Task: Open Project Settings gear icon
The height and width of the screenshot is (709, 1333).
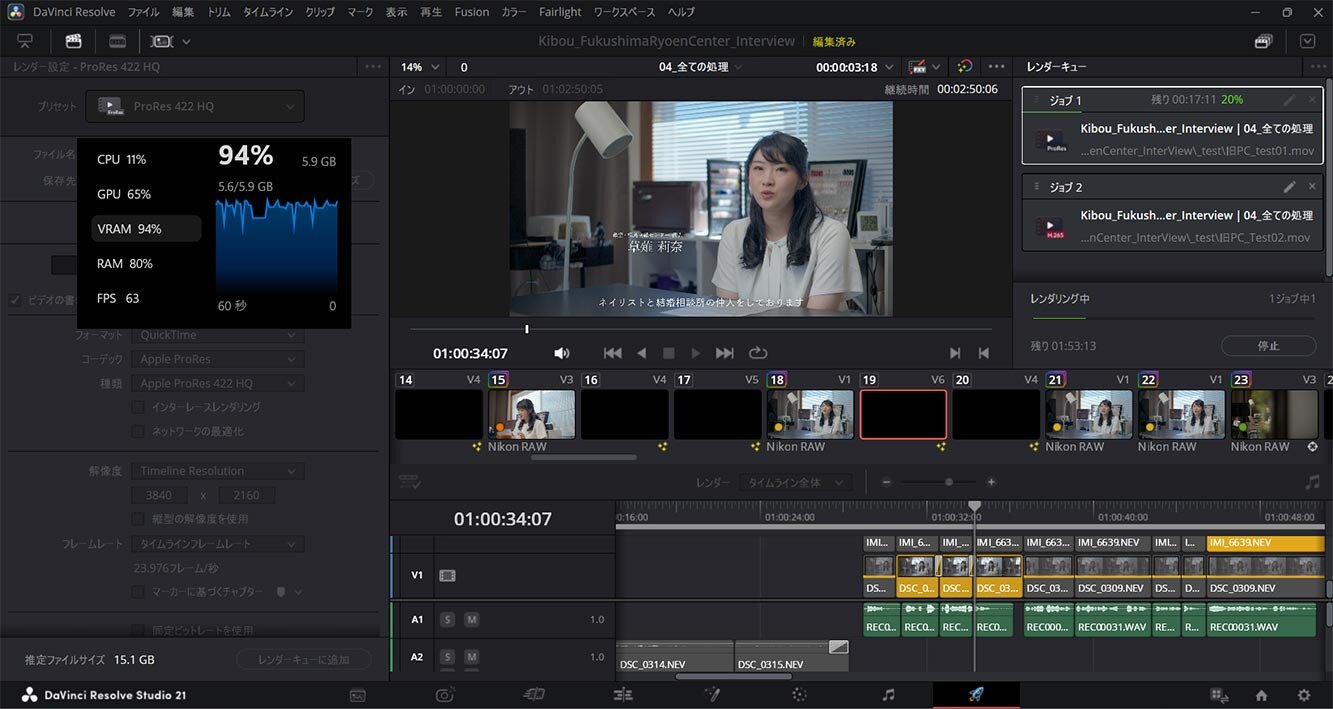Action: coord(1304,695)
